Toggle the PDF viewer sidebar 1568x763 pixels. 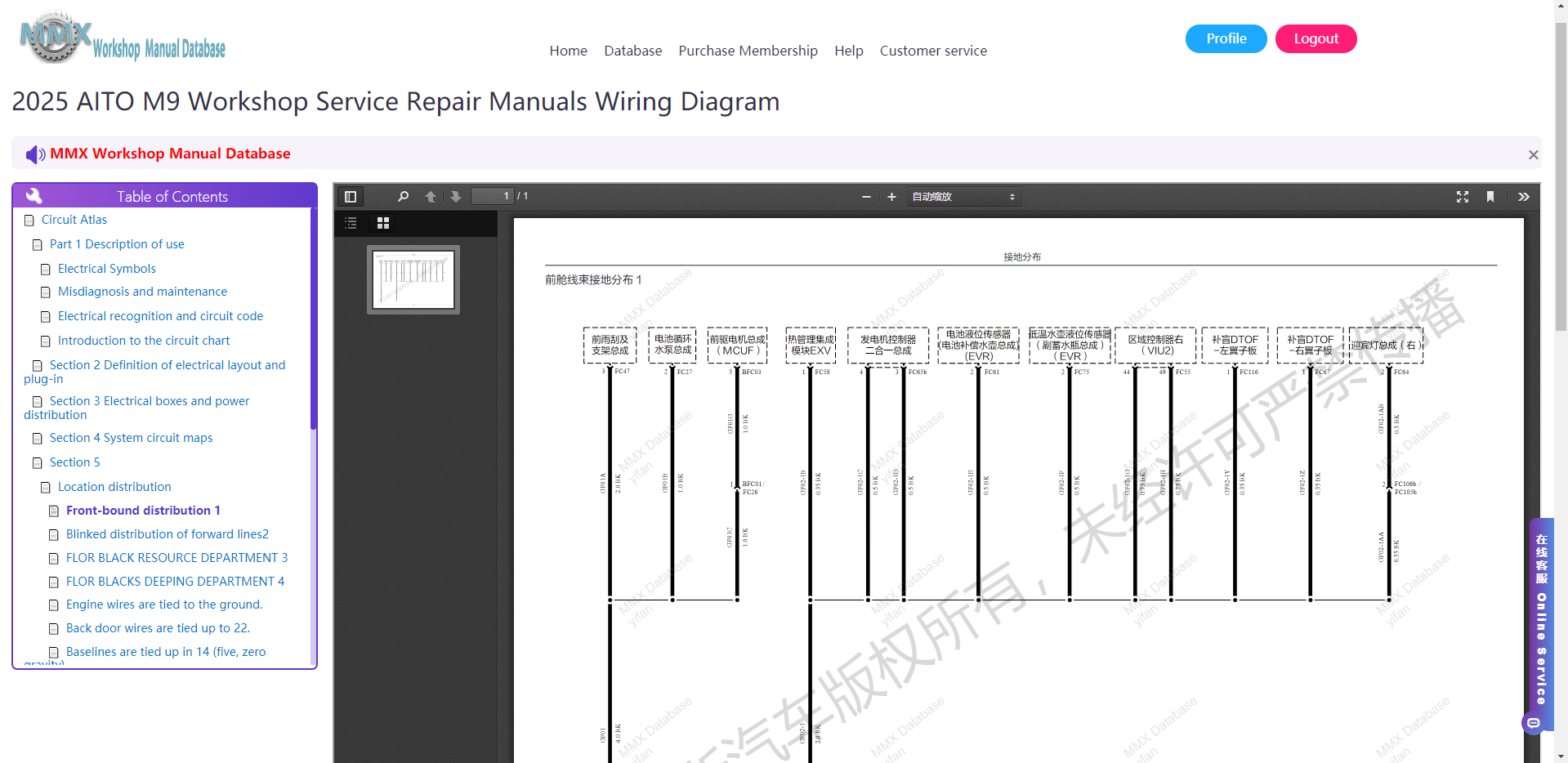tap(351, 197)
